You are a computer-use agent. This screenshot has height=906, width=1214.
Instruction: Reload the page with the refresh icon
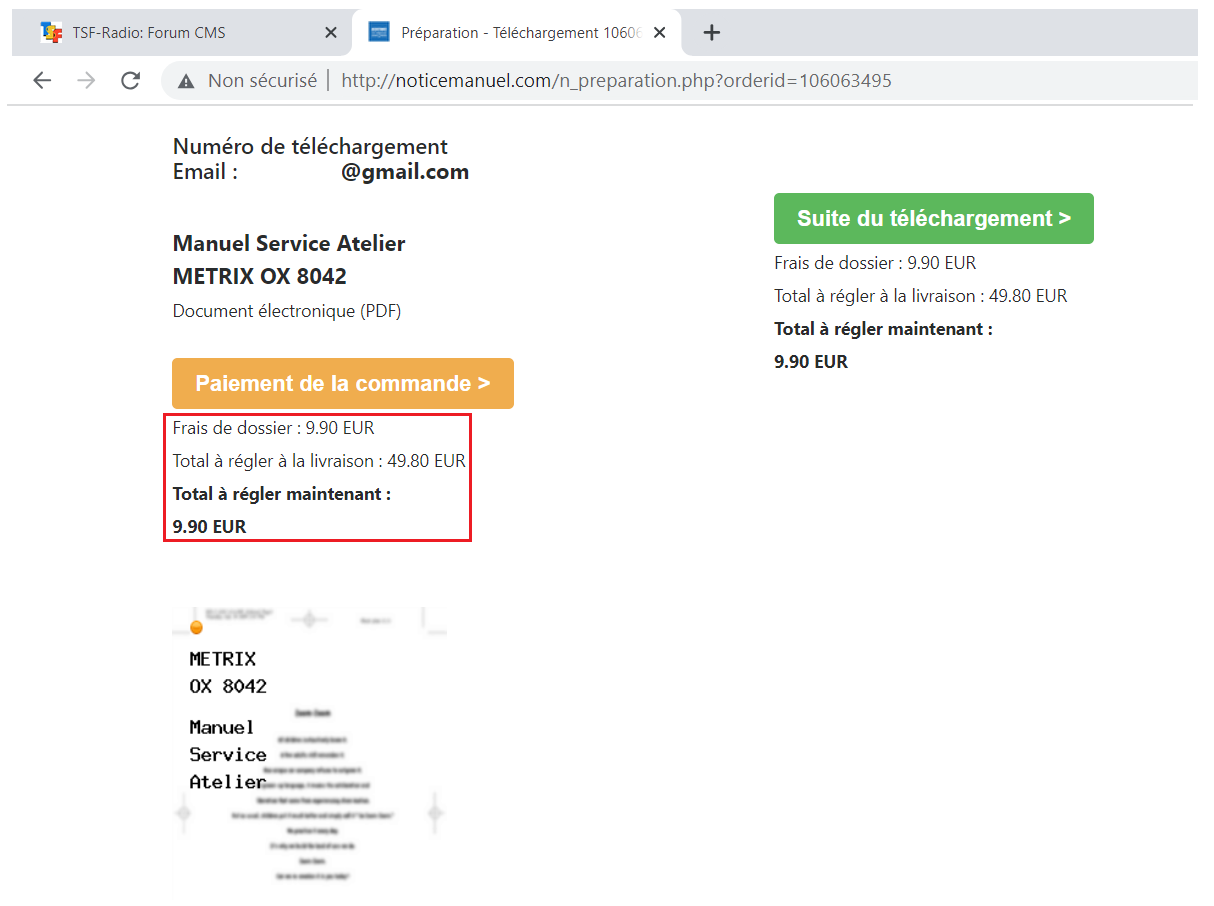point(130,81)
